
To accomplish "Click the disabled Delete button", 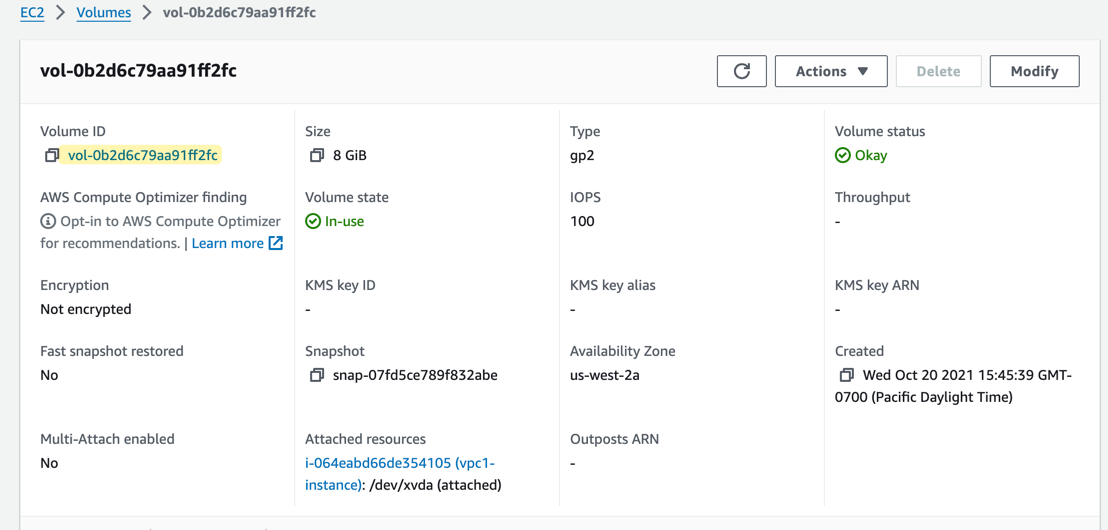I will (938, 71).
